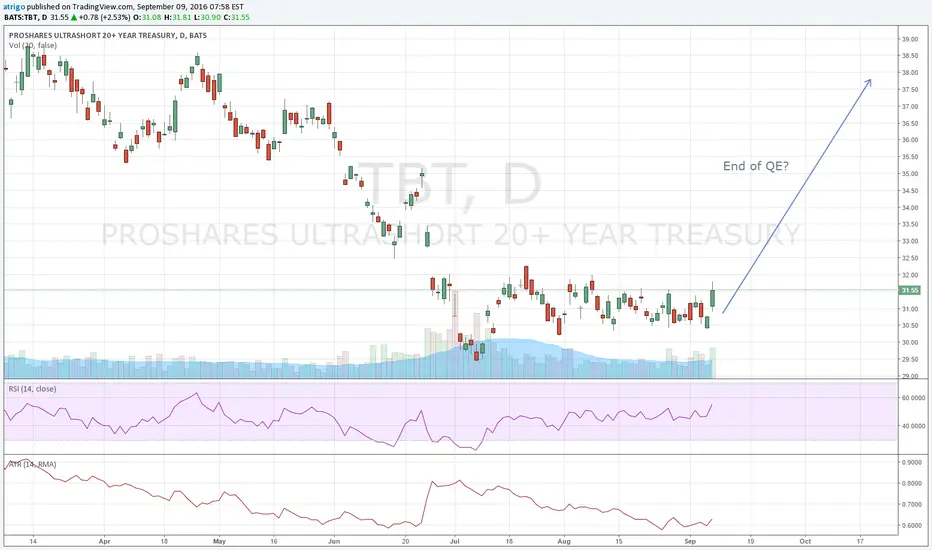Click the RSI 60.0000 scale label
Image resolution: width=932 pixels, height=550 pixels.
tap(913, 398)
